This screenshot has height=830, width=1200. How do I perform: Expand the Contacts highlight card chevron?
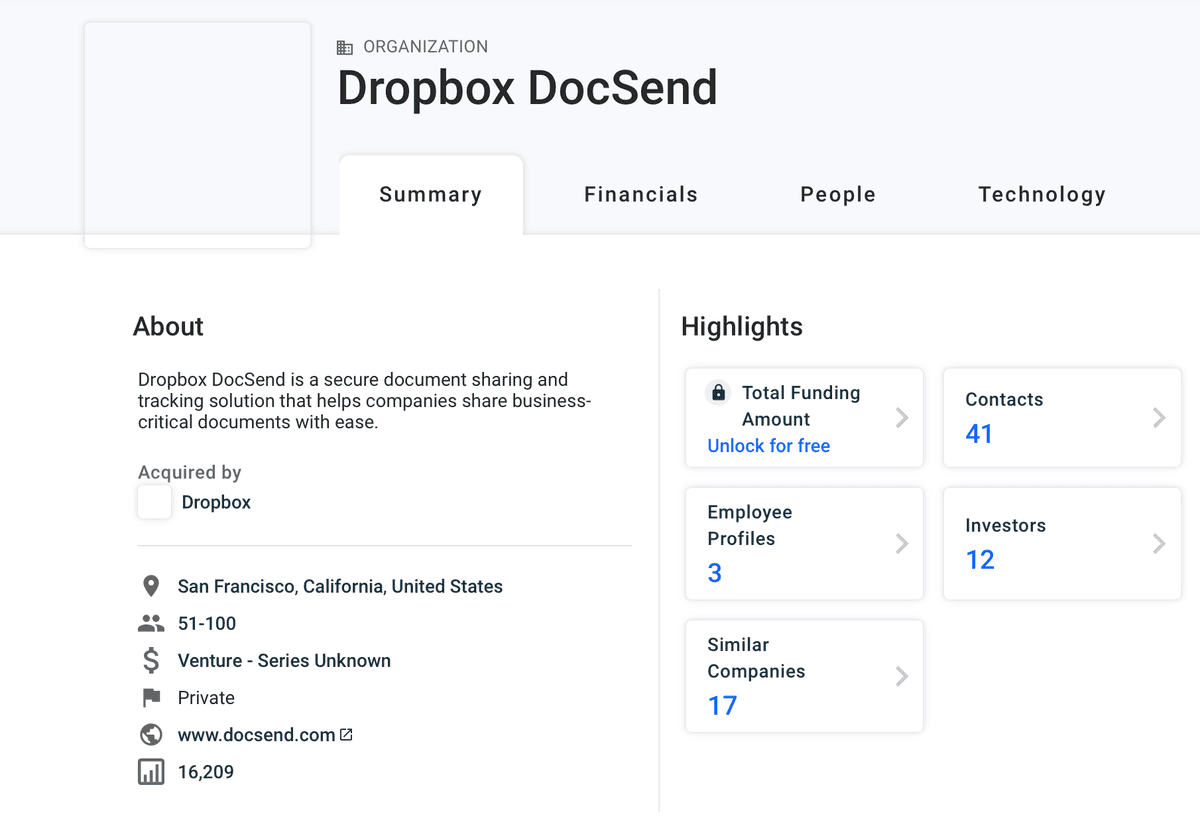[x=1159, y=417]
